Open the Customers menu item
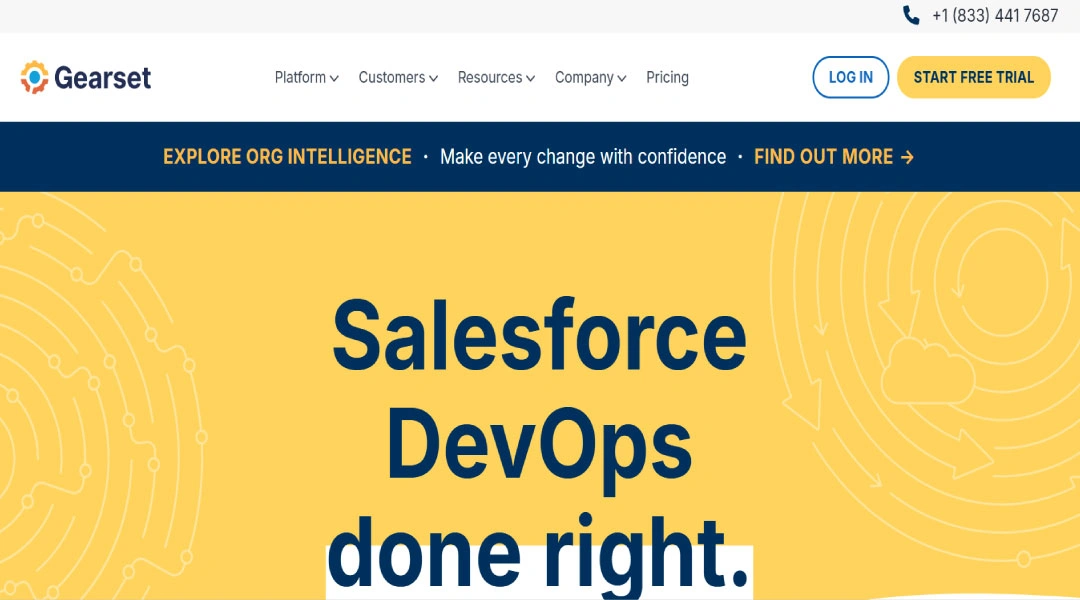This screenshot has width=1080, height=600. [x=391, y=77]
